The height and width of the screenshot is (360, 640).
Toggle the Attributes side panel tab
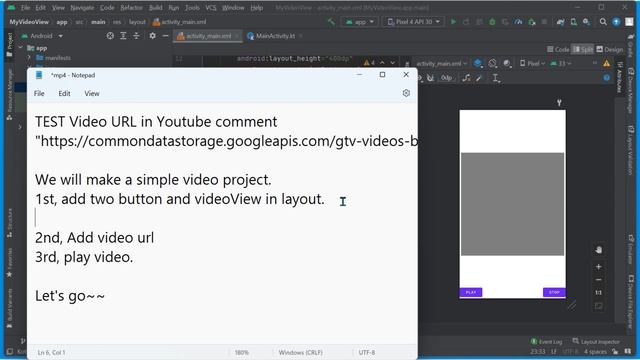[619, 77]
